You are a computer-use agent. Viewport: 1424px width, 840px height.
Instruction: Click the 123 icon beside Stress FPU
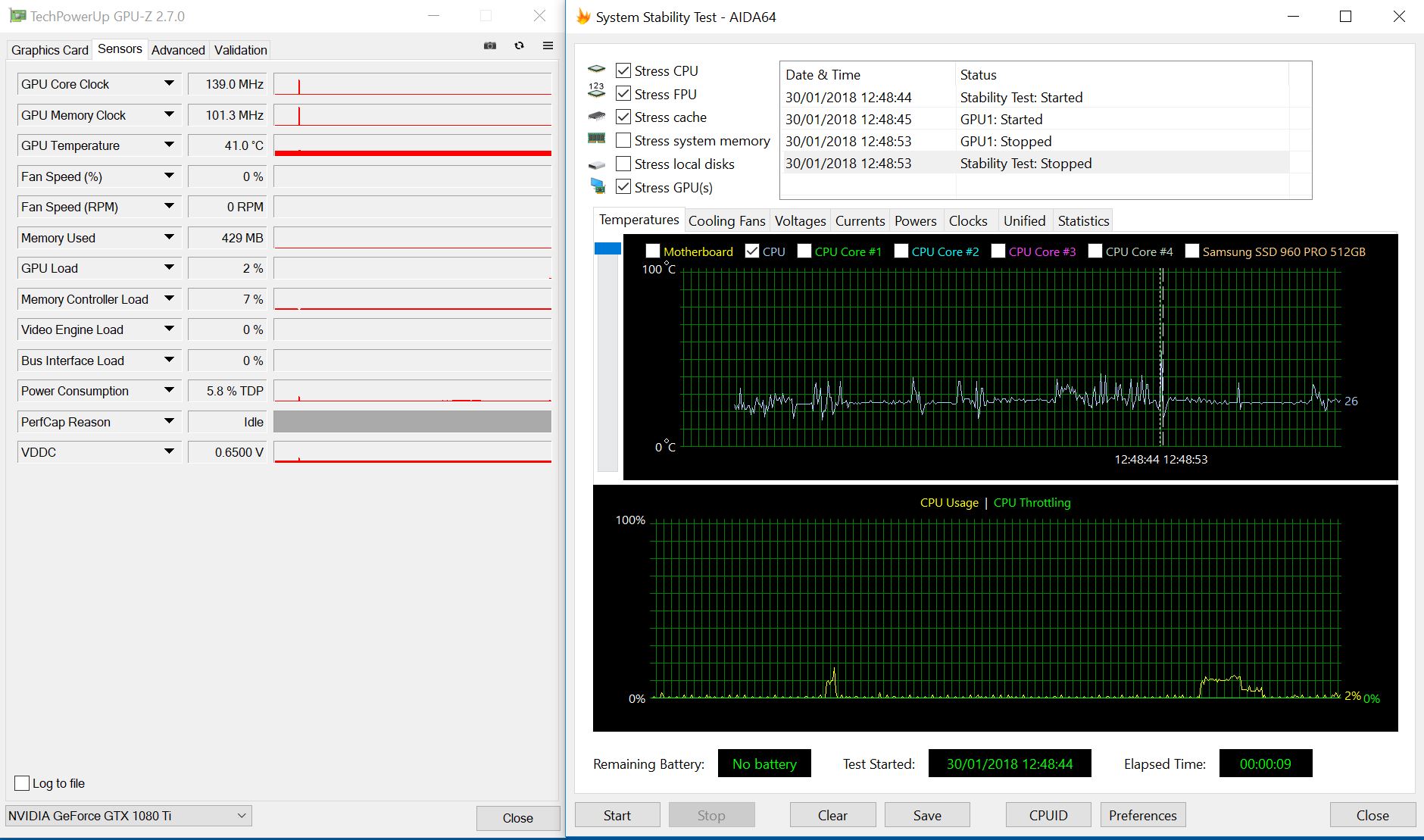[x=597, y=92]
